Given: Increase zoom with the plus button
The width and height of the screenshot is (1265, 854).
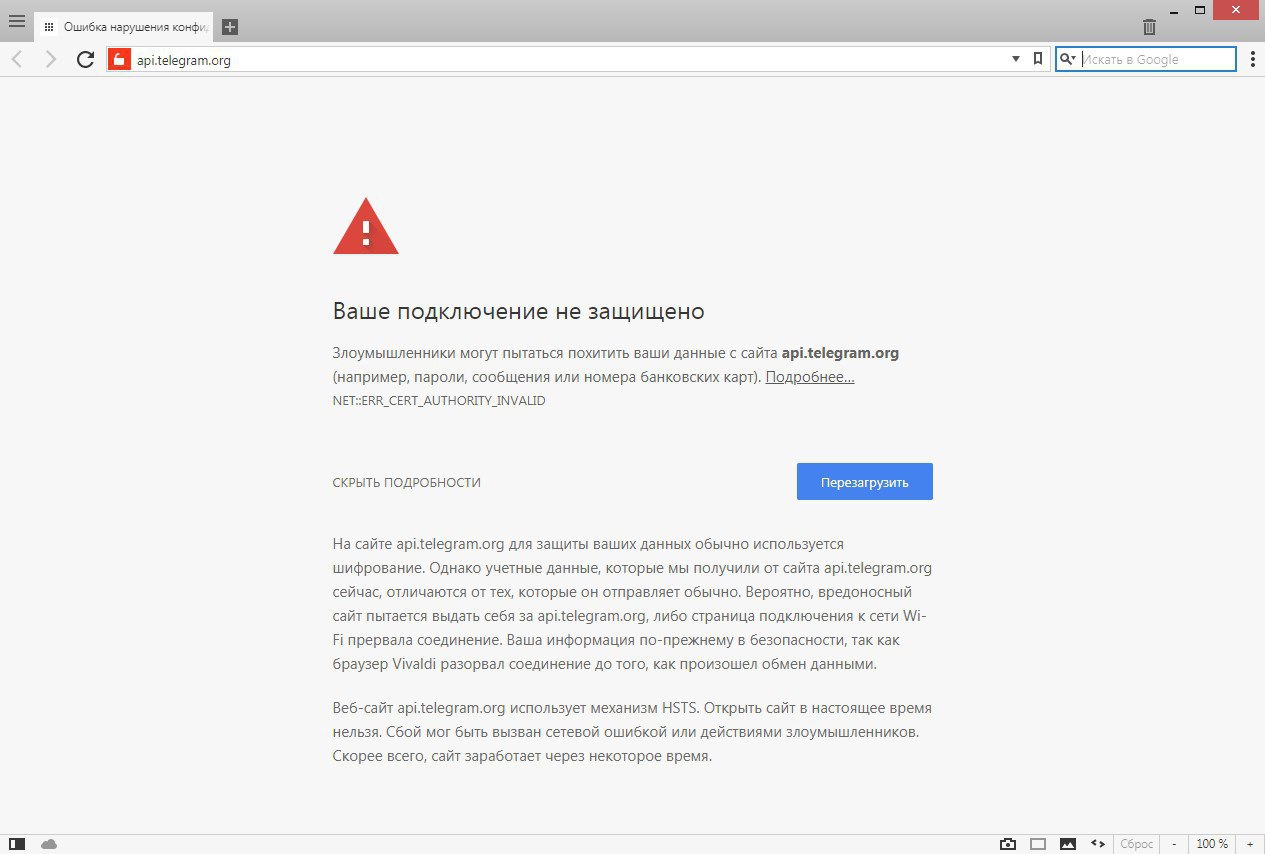Looking at the screenshot, I should [1250, 844].
